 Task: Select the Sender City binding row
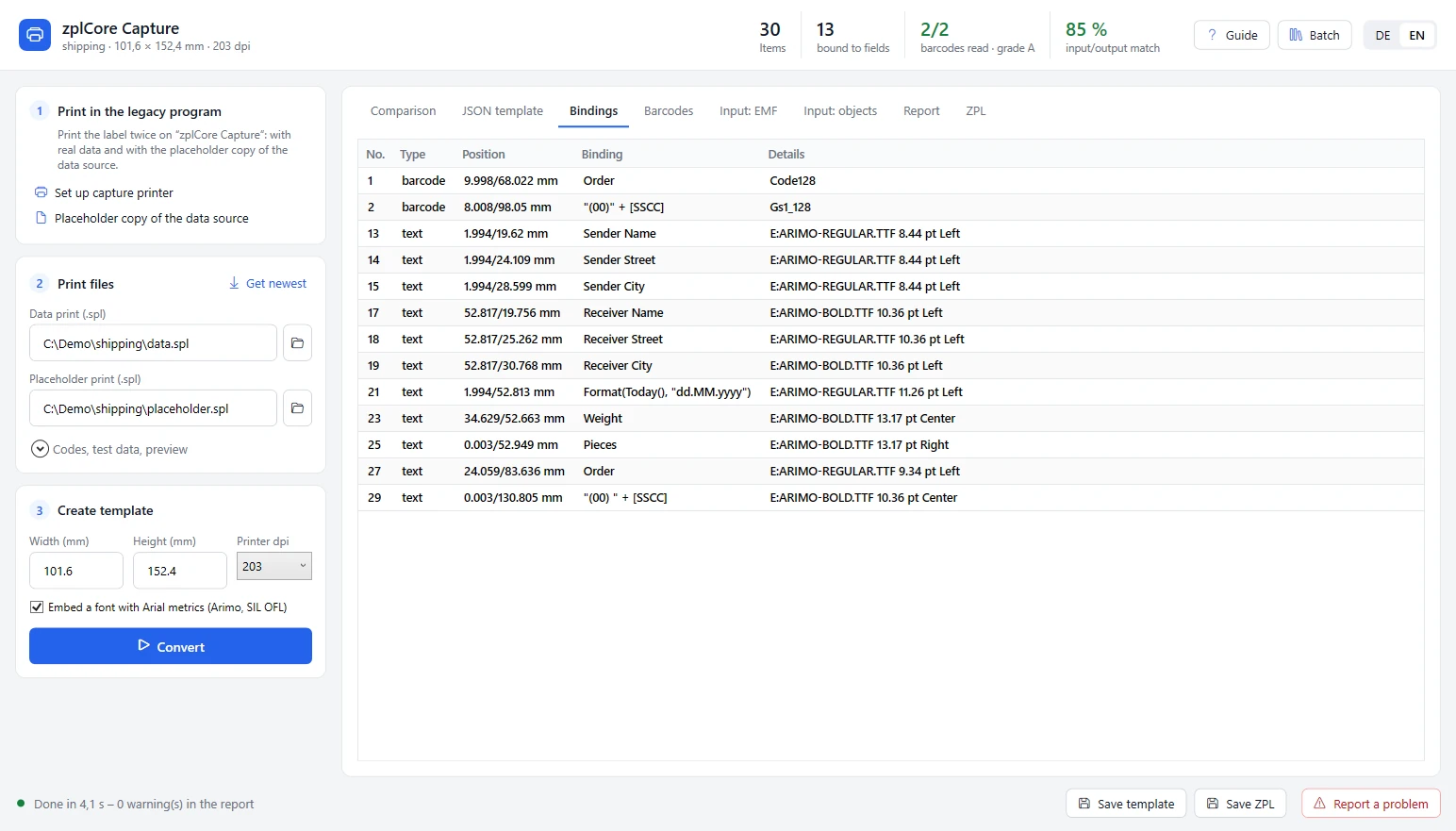click(x=891, y=286)
